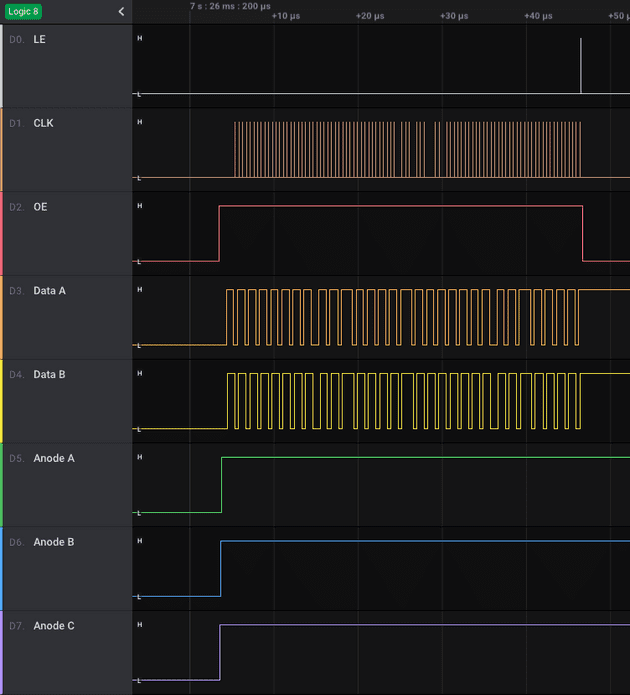Click the +40 µs timeline marker
Screen dimensions: 630x695
coord(538,16)
